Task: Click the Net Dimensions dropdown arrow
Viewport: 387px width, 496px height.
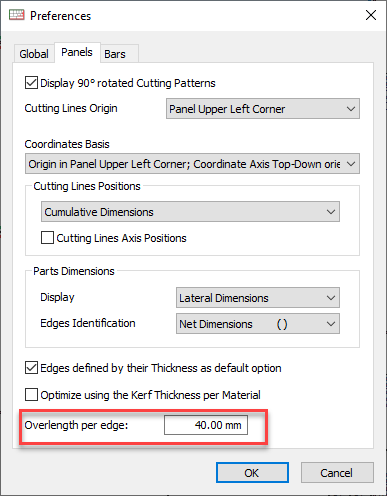Action: point(331,324)
